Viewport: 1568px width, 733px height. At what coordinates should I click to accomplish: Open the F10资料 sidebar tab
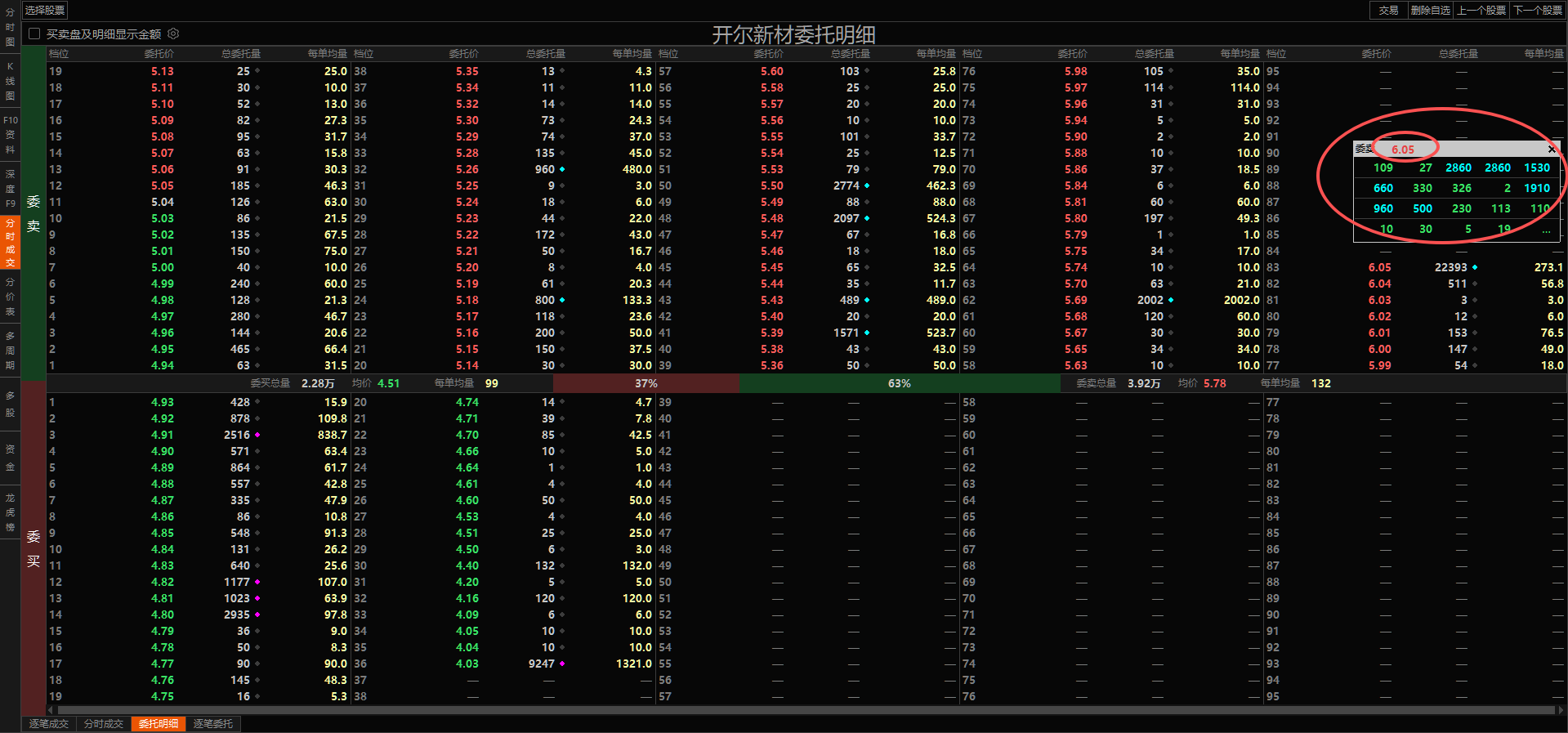[x=10, y=135]
